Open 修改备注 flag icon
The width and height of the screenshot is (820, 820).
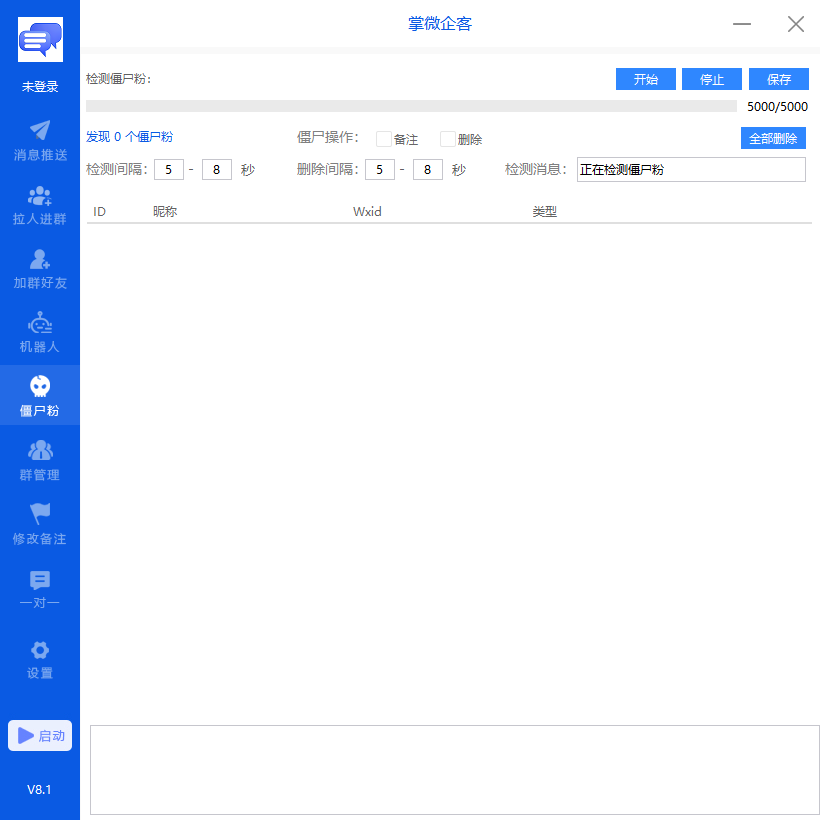40,514
